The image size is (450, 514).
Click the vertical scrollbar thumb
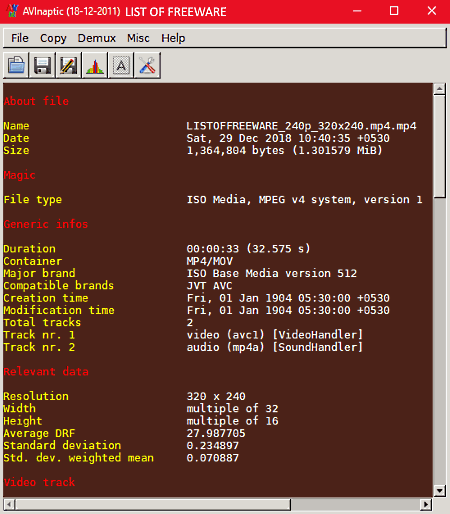click(x=439, y=147)
